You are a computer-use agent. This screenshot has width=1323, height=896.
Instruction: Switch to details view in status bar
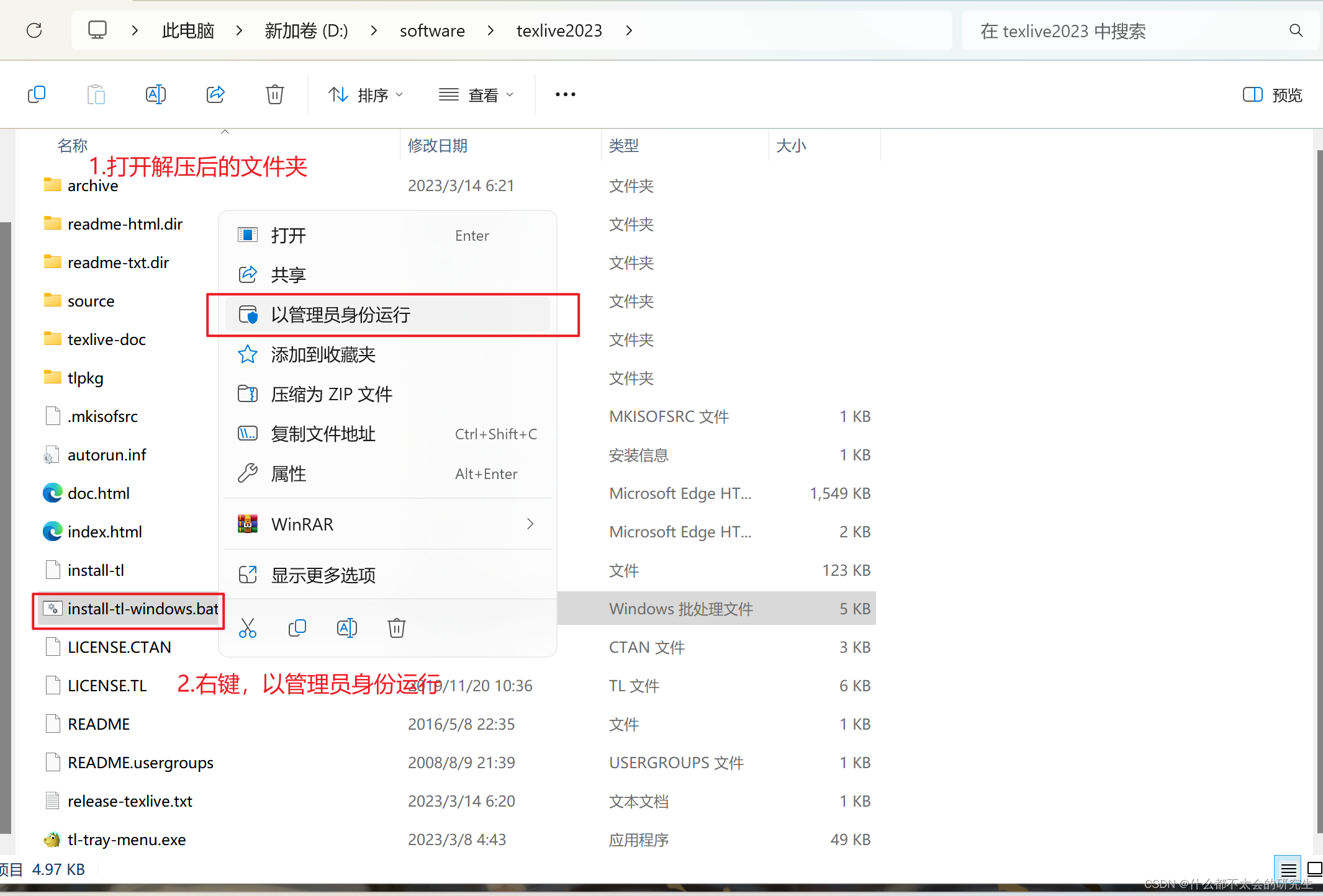point(1288,870)
